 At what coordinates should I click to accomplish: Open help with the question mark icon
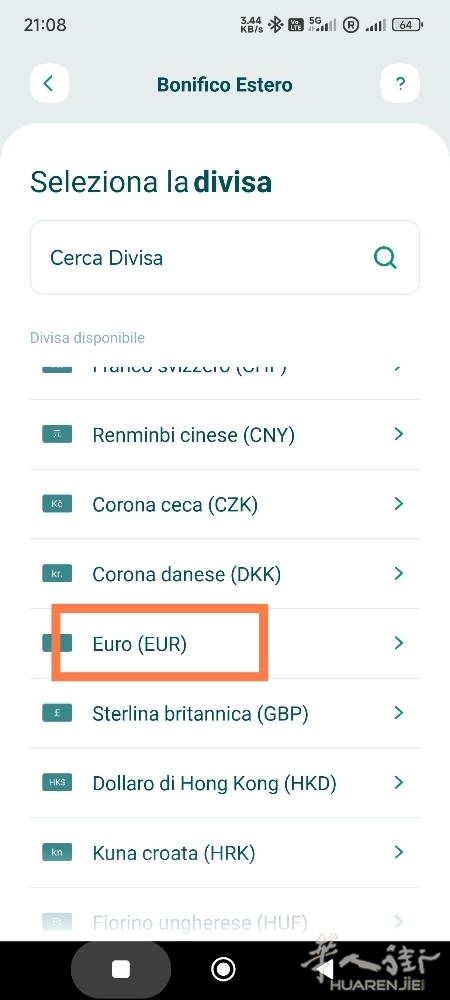(x=400, y=84)
